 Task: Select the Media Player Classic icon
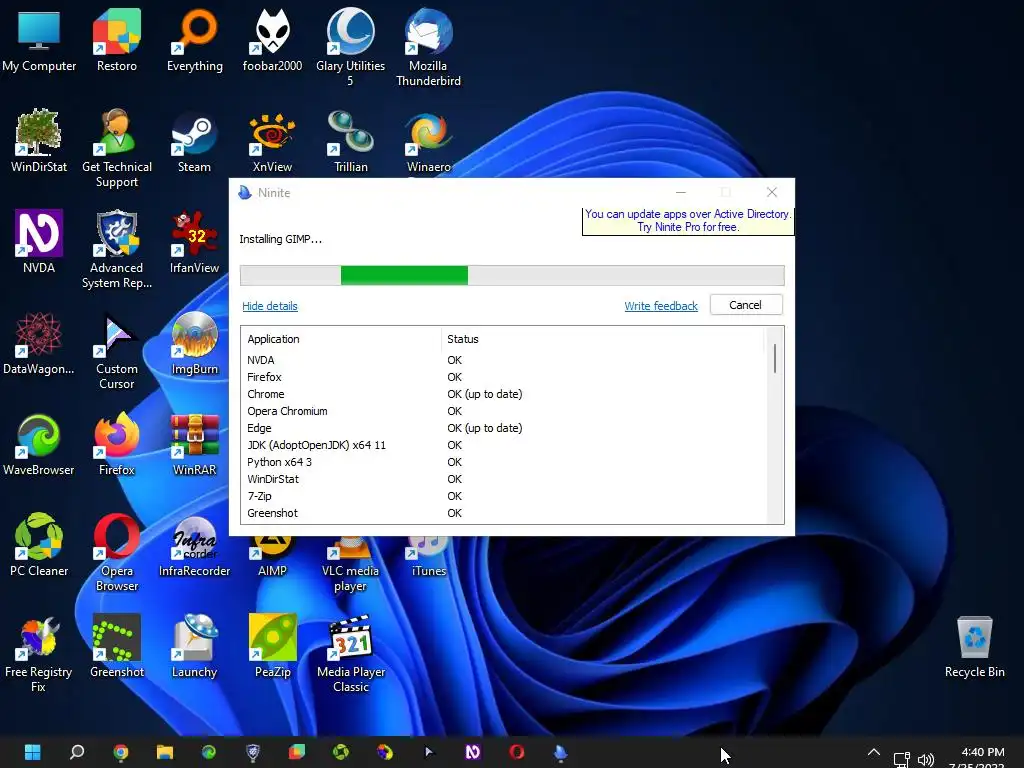coord(351,654)
